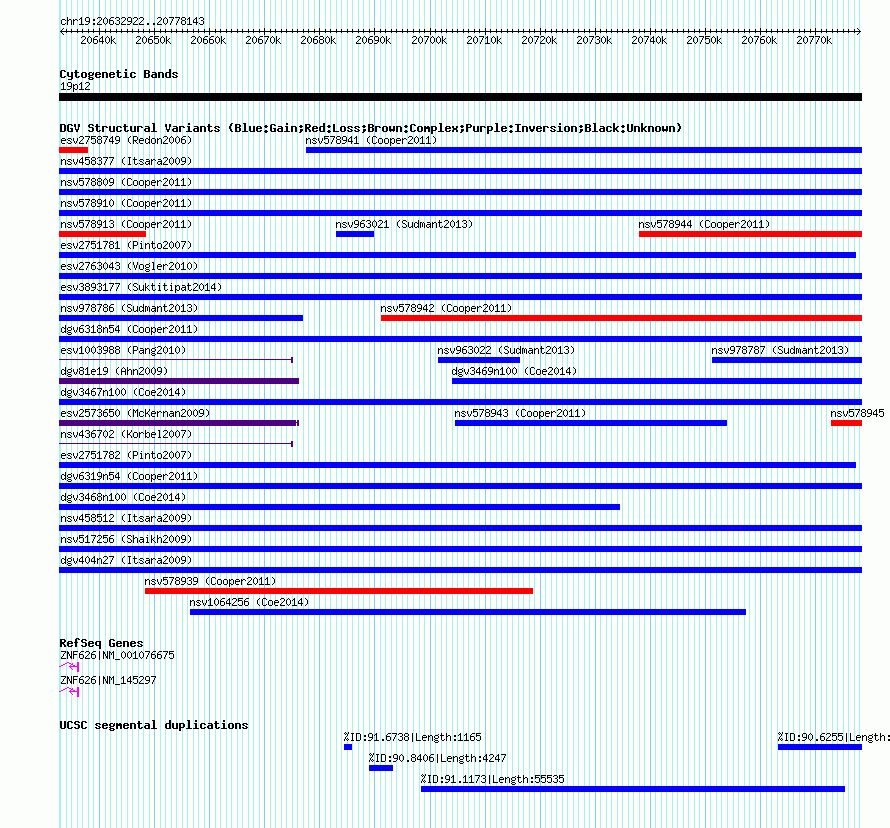The height and width of the screenshot is (828, 890).
Task: Select the blue nsv1064256 (Coe2014) gain bar
Action: [x=468, y=612]
